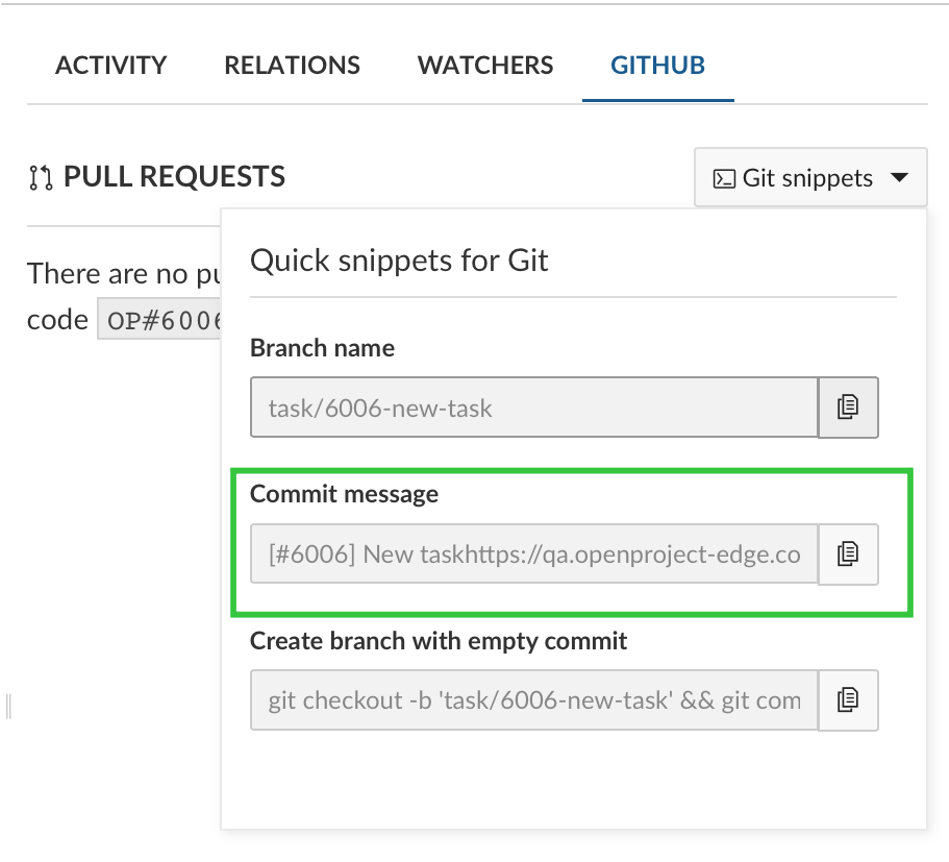949x862 pixels.
Task: Click the terminal icon on Git snippets
Action: [x=724, y=179]
